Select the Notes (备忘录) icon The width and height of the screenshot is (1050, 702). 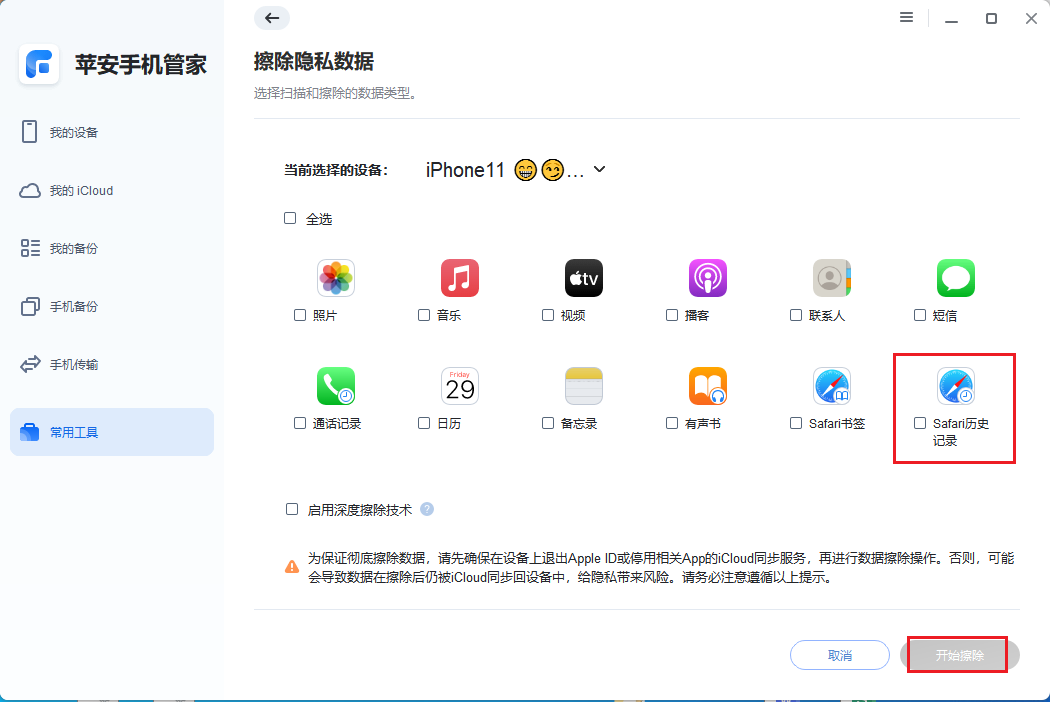[x=583, y=386]
